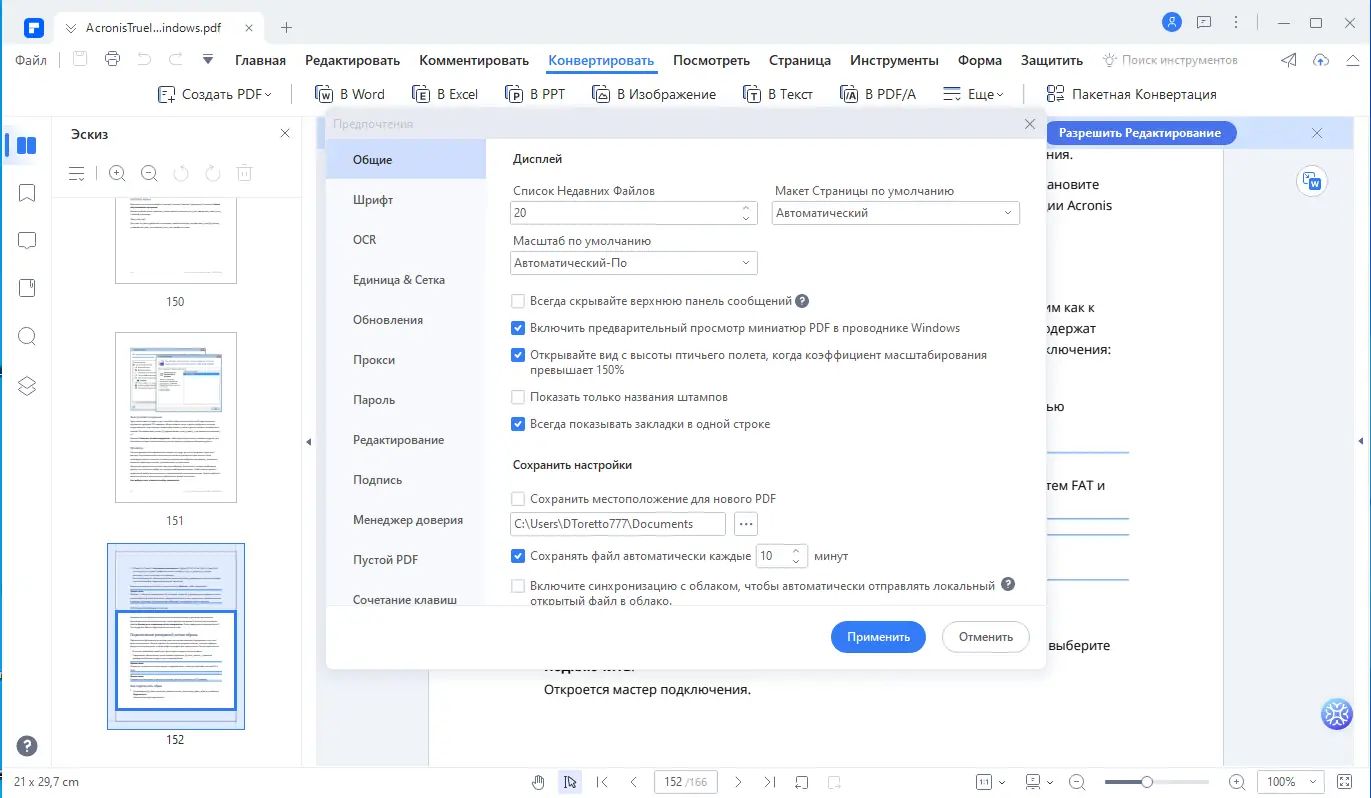Open the Thumbnails panel icon in left sidebar
The height and width of the screenshot is (798, 1371).
[x=27, y=146]
